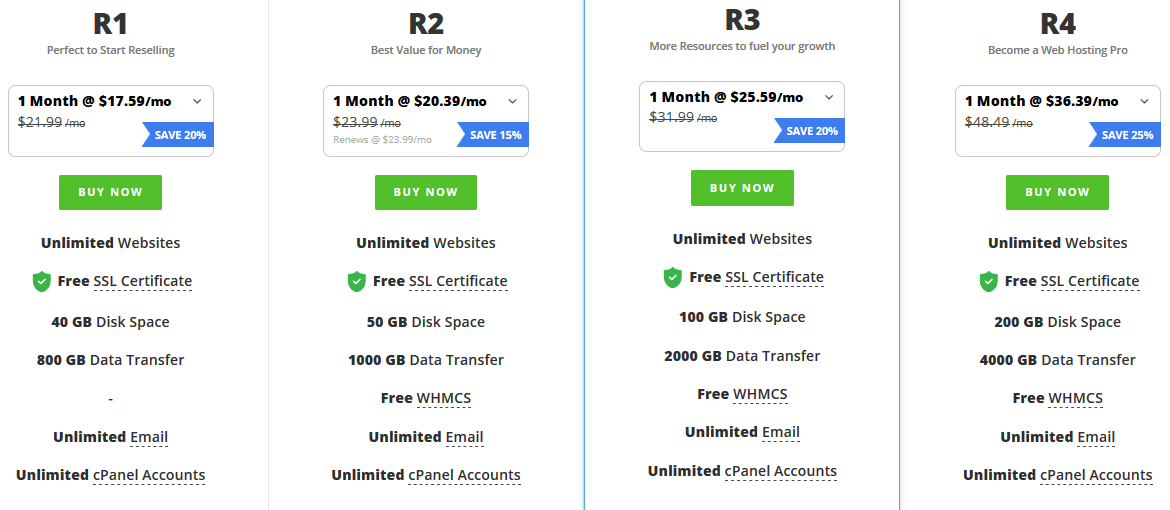
Task: Purchase the R3 plan with BUY NOW
Action: tap(742, 188)
